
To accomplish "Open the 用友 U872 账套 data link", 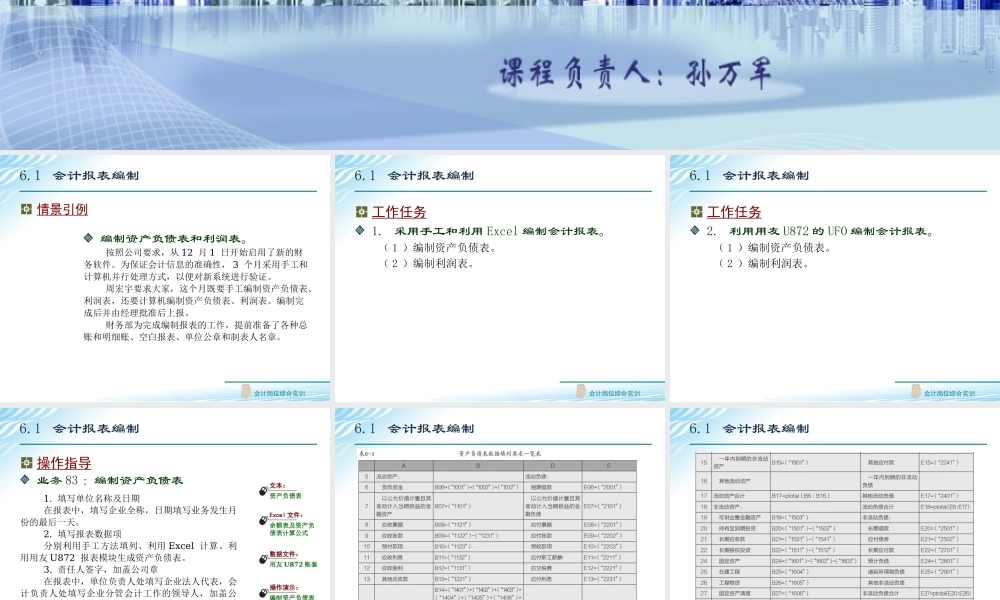I will point(293,564).
